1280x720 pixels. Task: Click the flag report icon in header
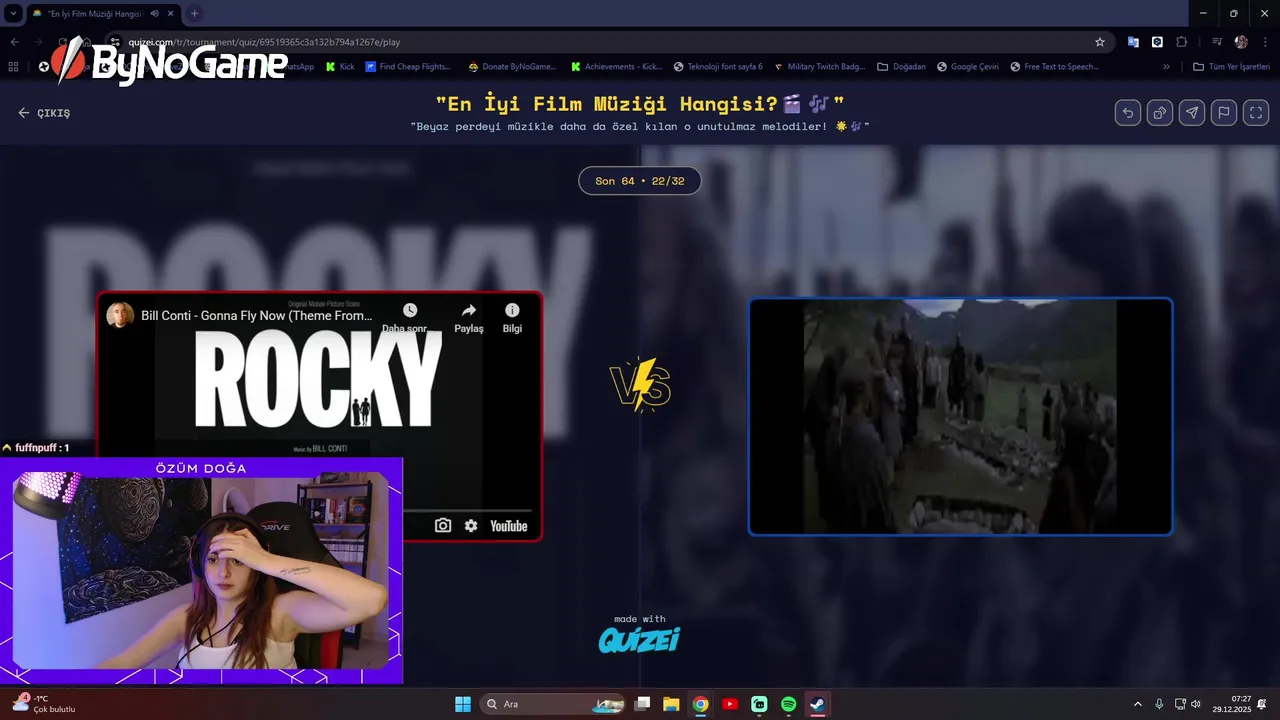click(x=1224, y=113)
